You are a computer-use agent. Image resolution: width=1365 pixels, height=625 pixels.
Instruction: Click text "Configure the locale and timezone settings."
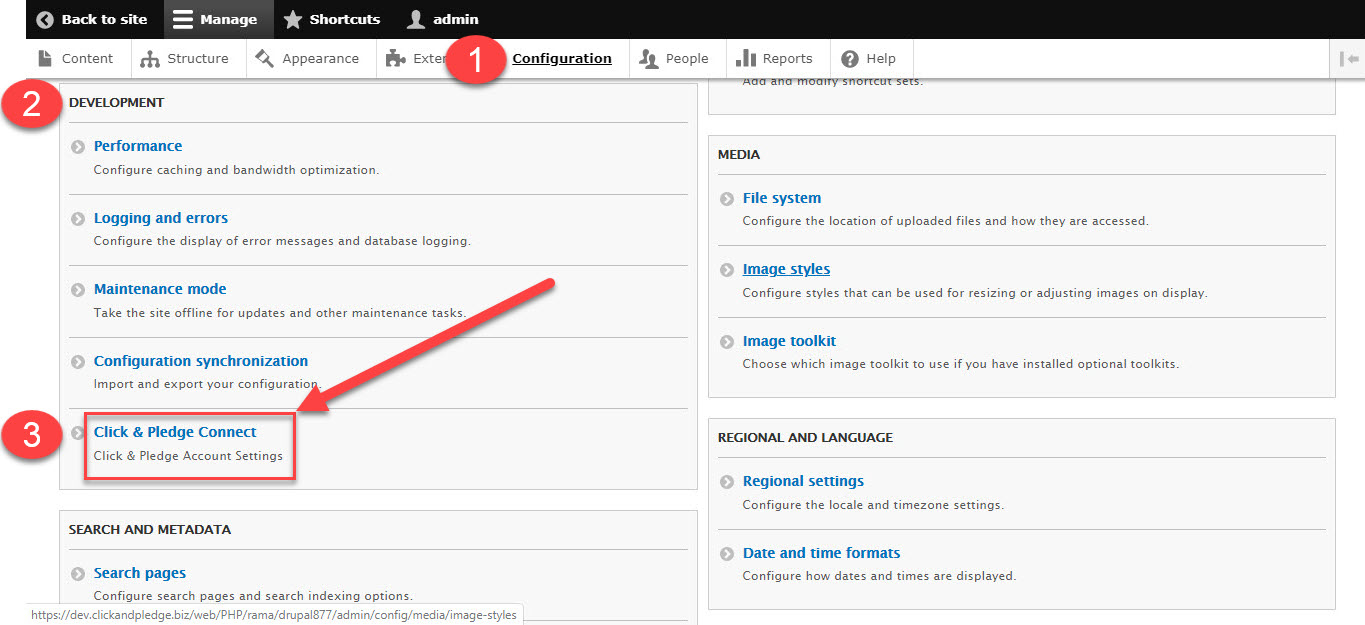point(873,505)
